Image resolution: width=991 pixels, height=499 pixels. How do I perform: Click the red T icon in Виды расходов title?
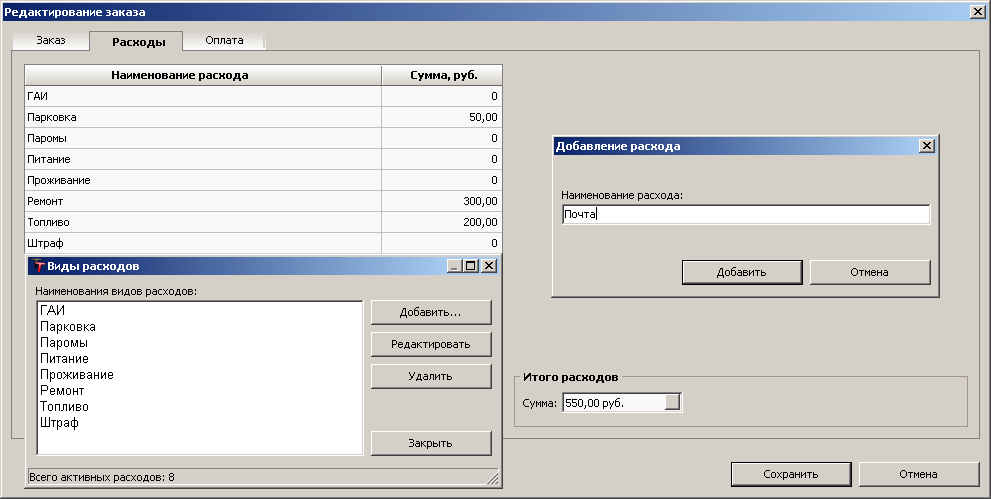tap(39, 266)
